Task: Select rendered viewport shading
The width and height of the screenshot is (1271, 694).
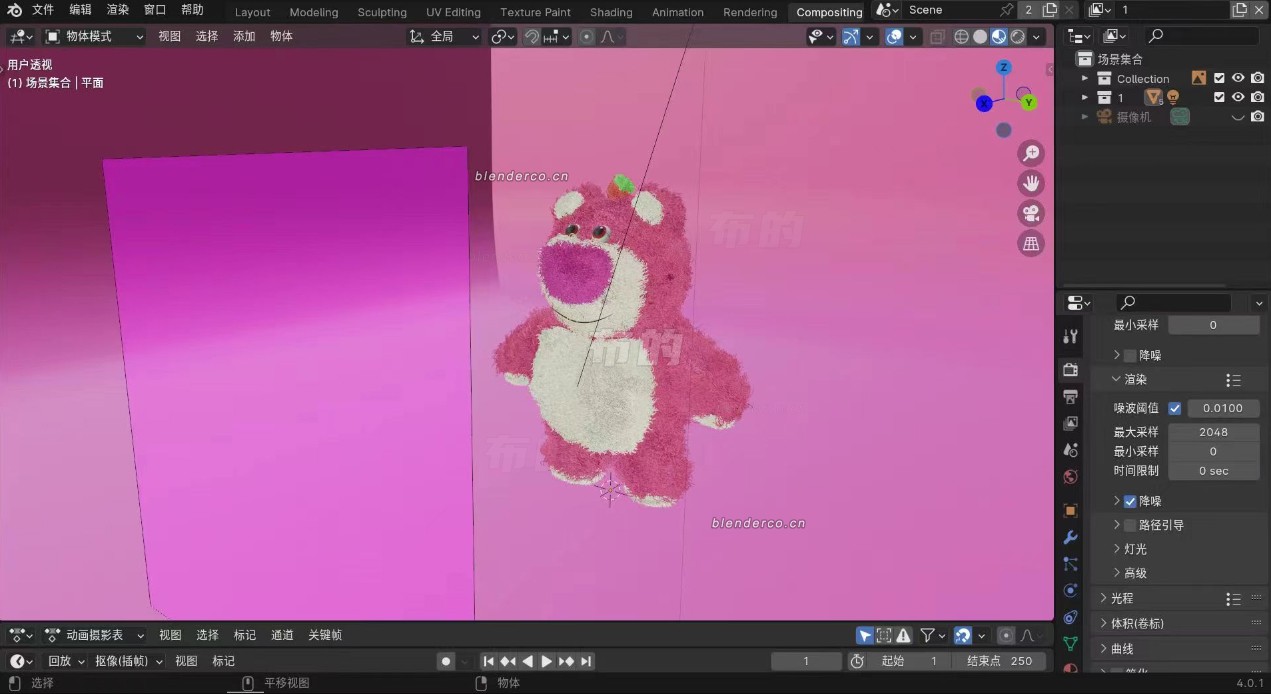Action: pyautogui.click(x=1017, y=36)
